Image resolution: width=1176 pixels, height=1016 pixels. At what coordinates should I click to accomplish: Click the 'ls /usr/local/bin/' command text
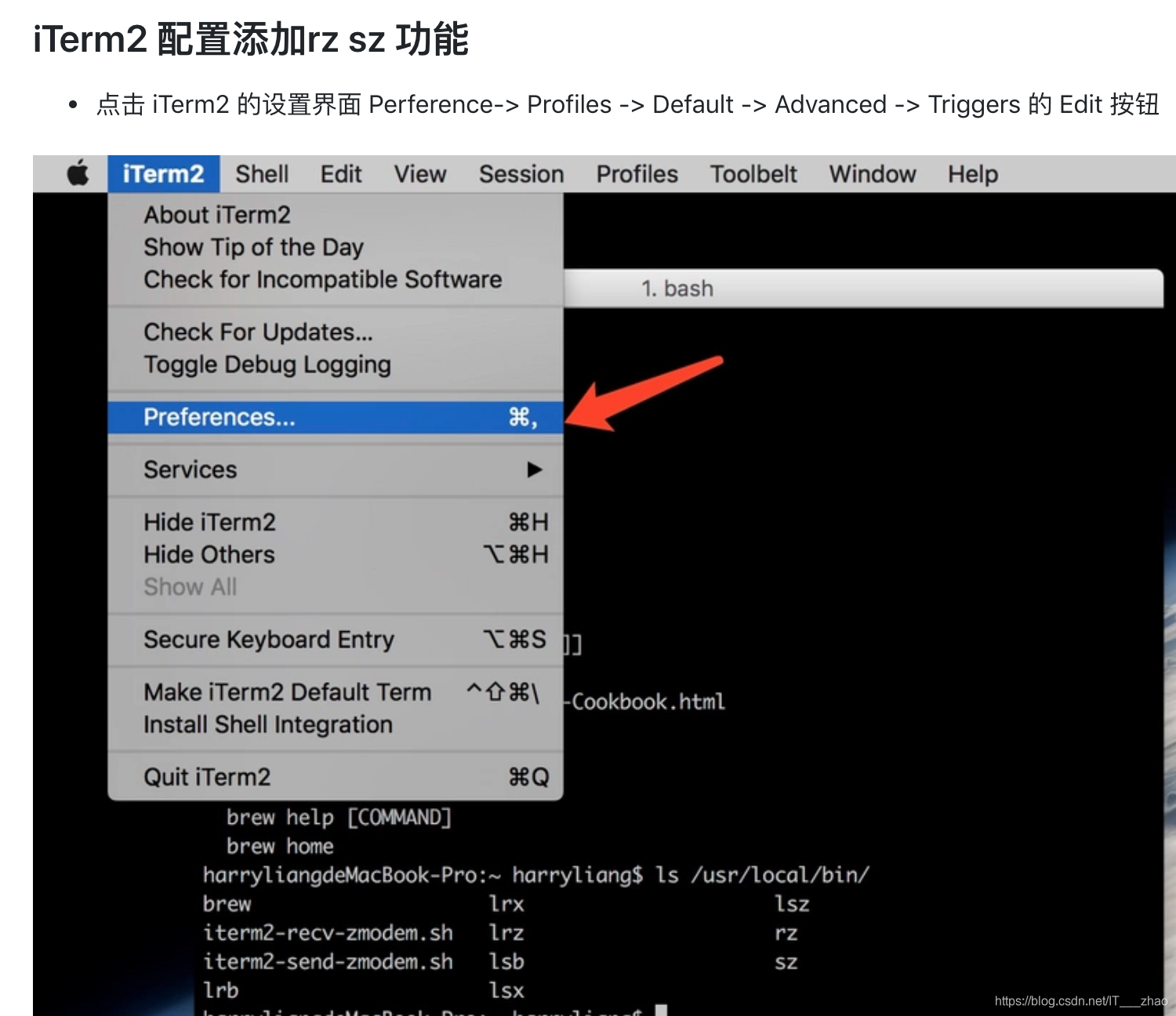click(x=762, y=875)
